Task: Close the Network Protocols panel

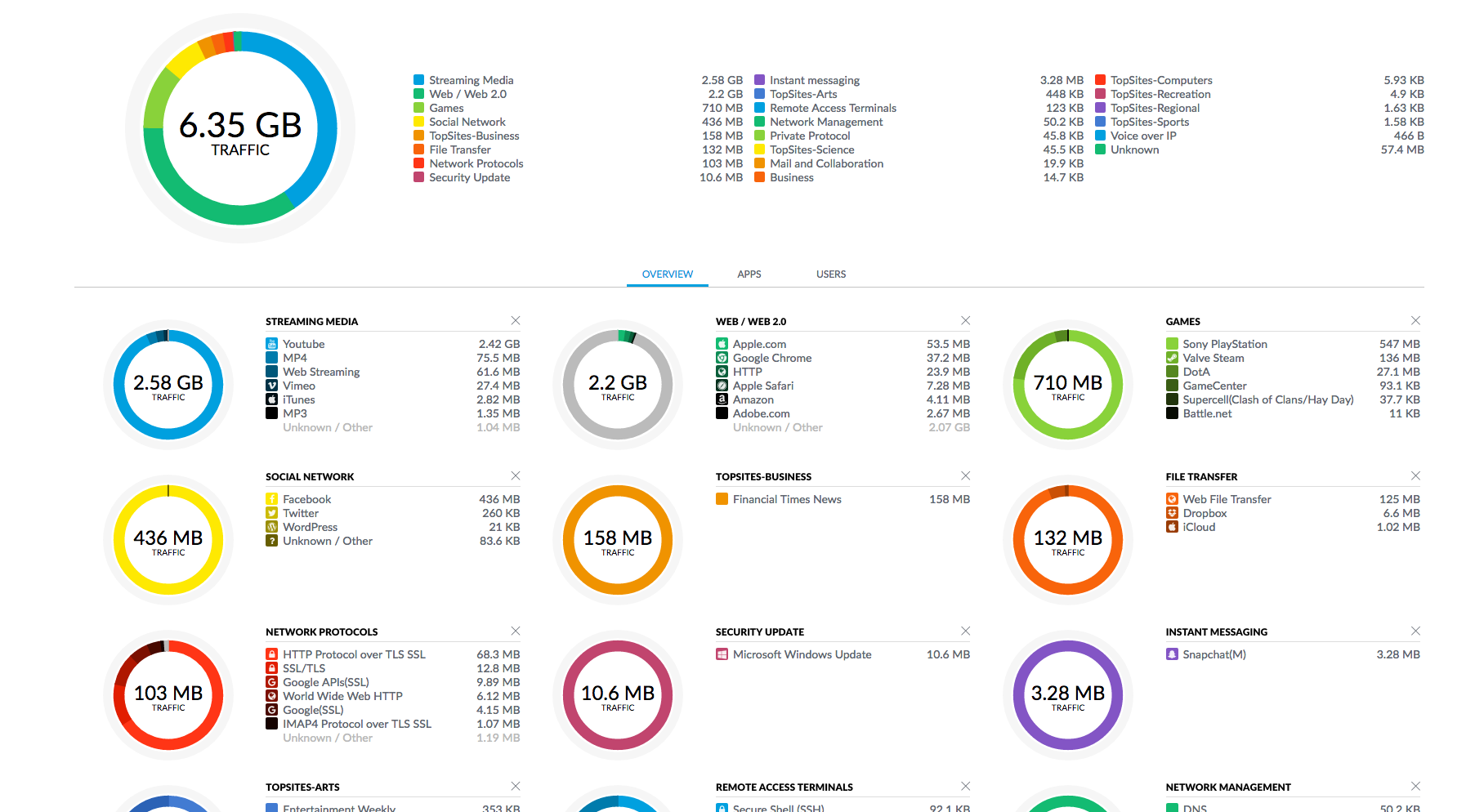Action: point(516,631)
